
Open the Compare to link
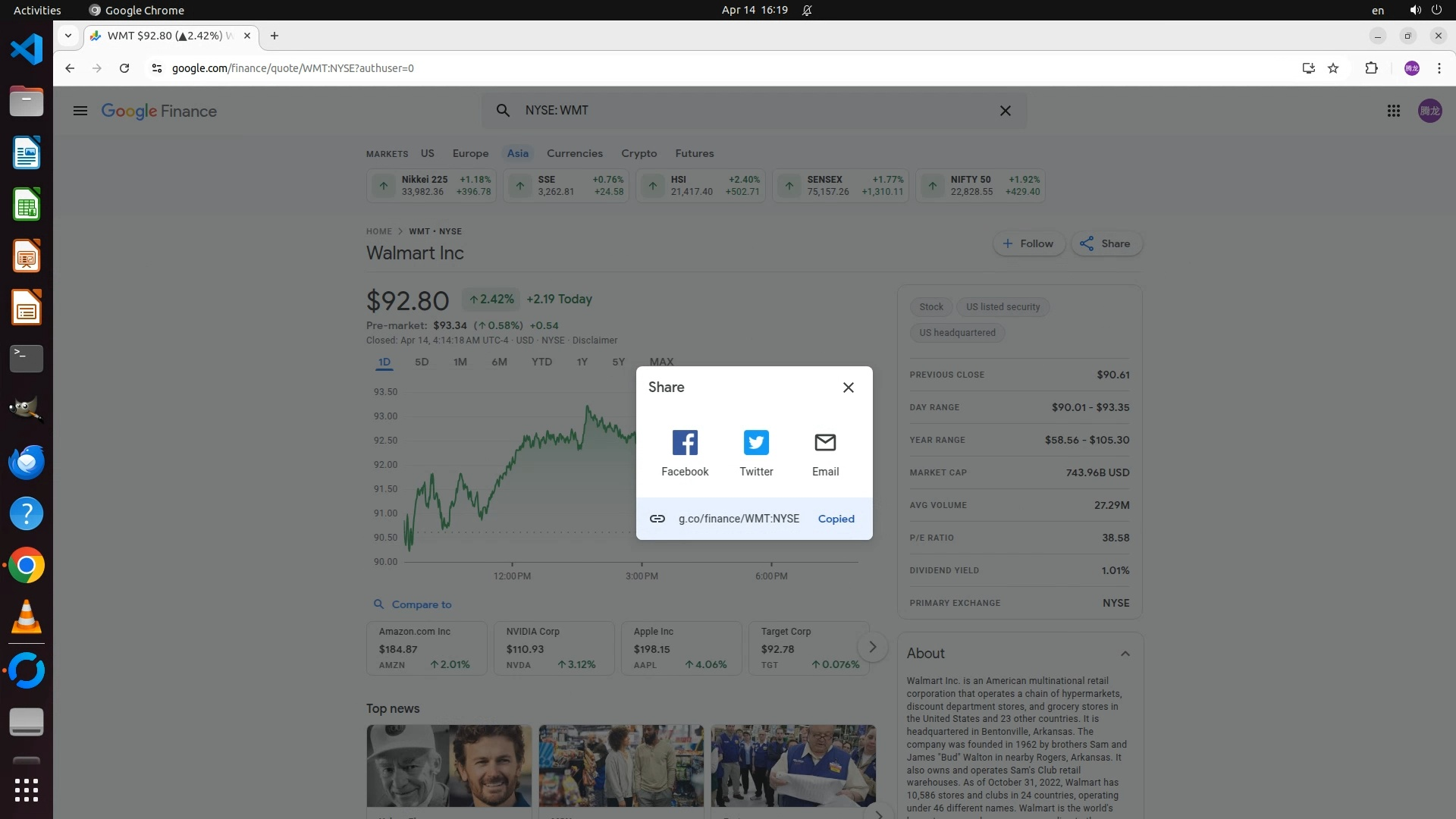[421, 604]
